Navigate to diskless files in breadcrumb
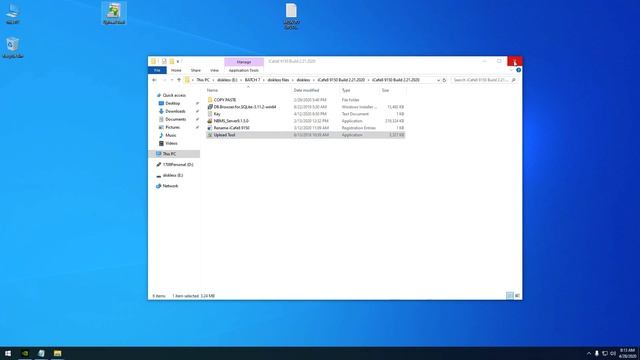This screenshot has width=640, height=360. [278, 80]
